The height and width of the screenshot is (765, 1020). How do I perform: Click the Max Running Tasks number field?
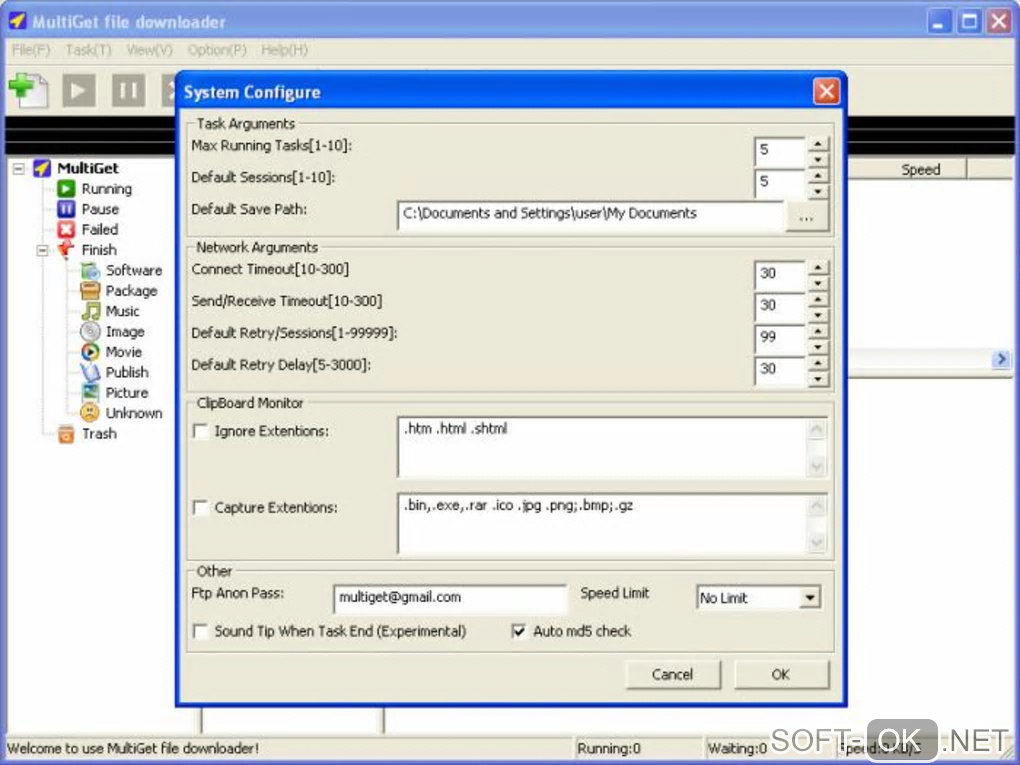coord(779,152)
